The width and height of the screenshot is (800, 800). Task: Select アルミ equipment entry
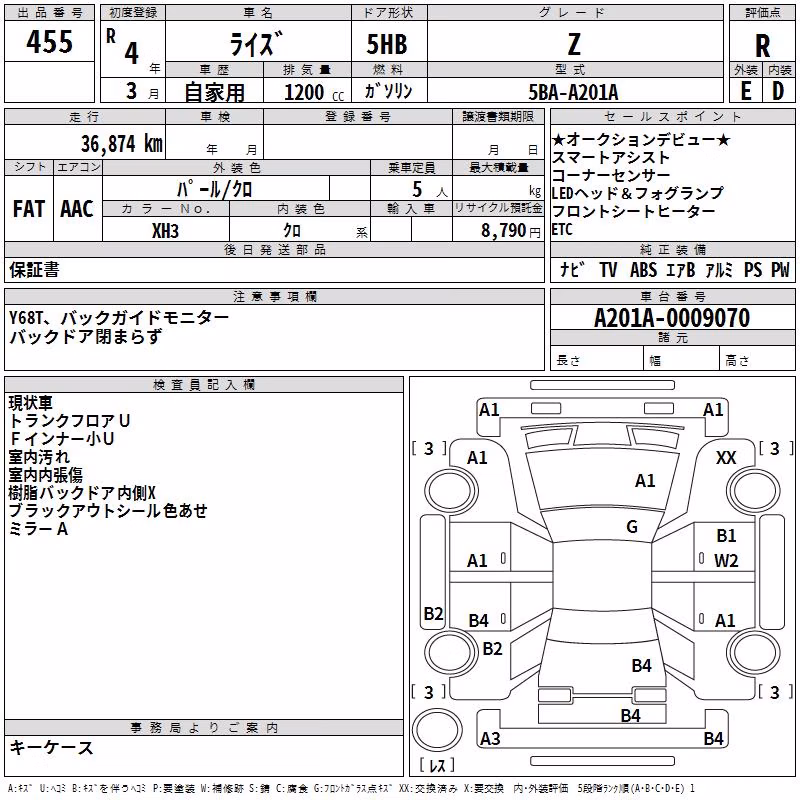(x=719, y=269)
